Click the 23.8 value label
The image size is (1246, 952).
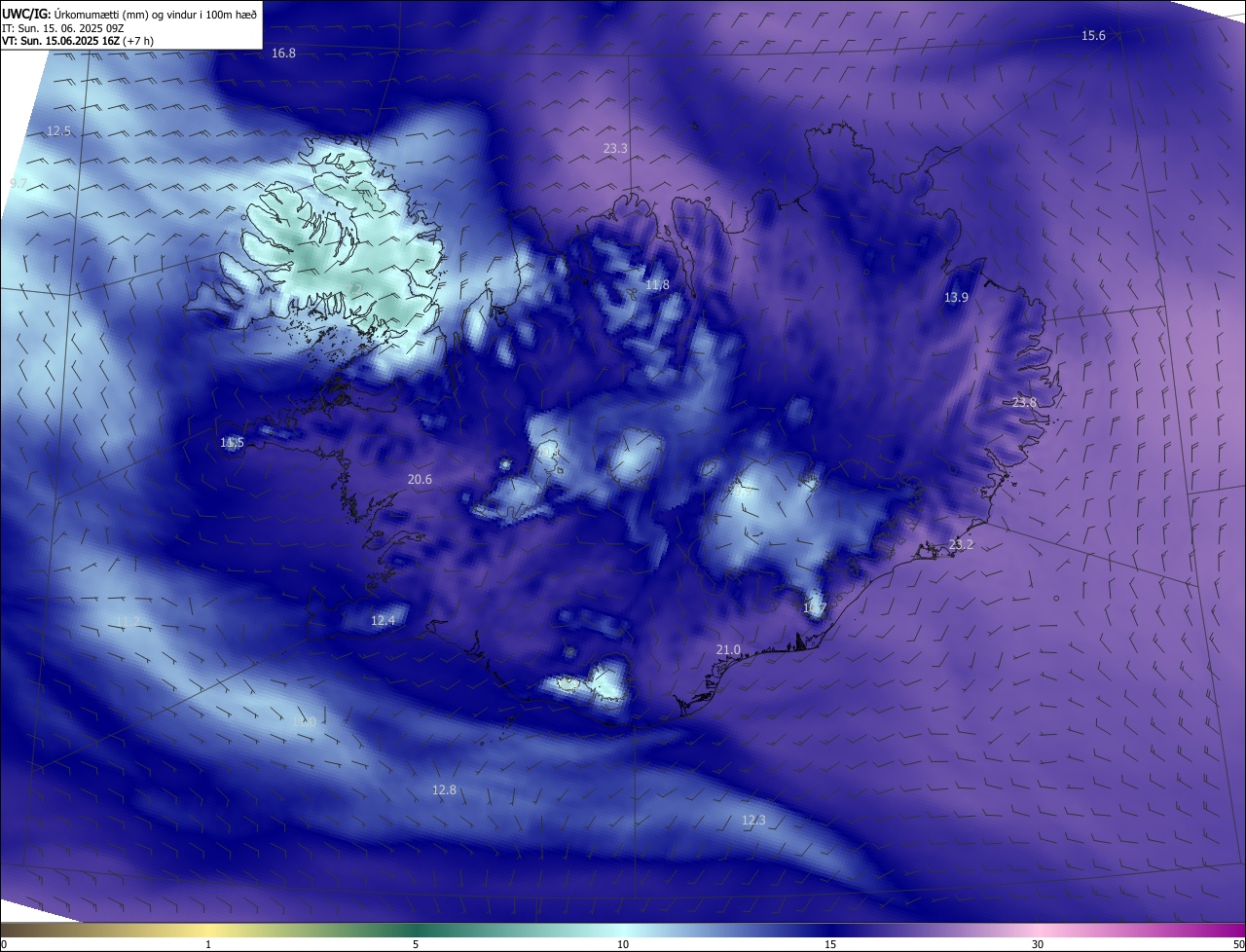point(1025,403)
